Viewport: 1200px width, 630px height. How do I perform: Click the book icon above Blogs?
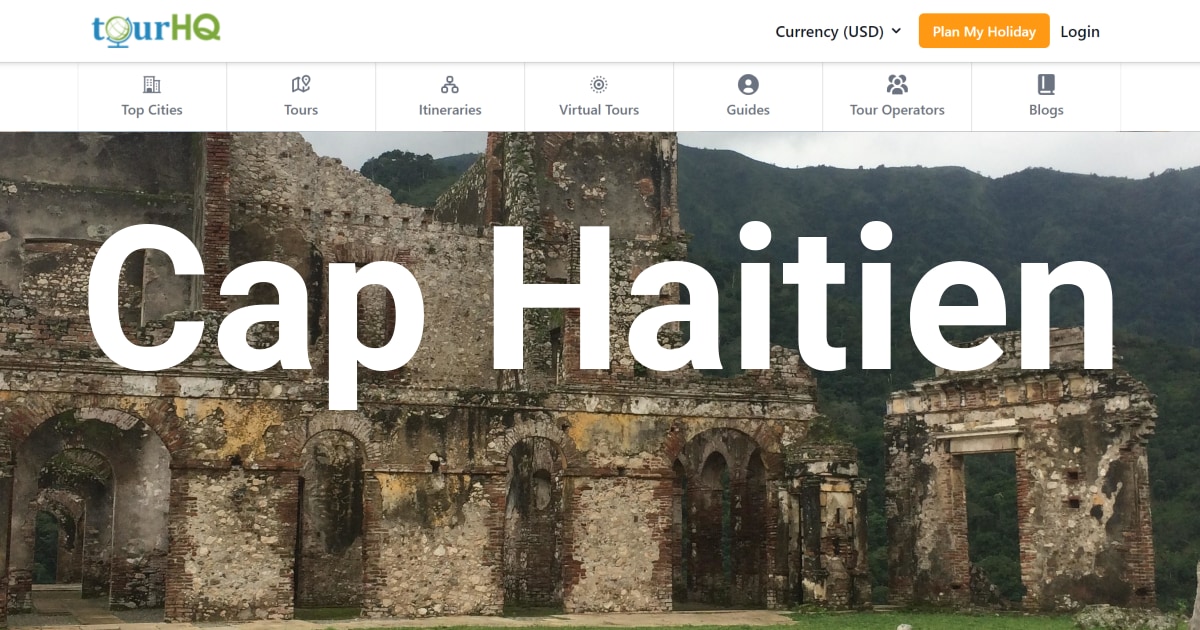1046,85
